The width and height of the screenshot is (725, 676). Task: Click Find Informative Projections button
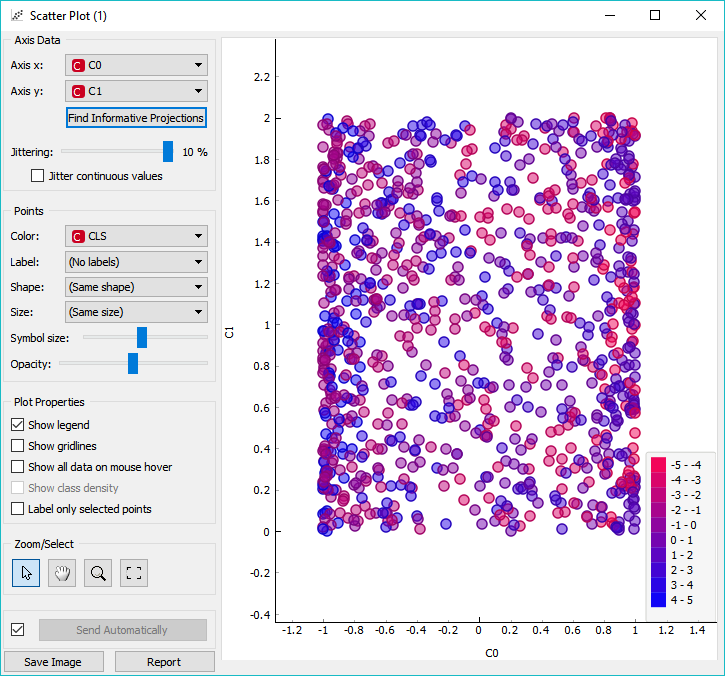point(136,118)
